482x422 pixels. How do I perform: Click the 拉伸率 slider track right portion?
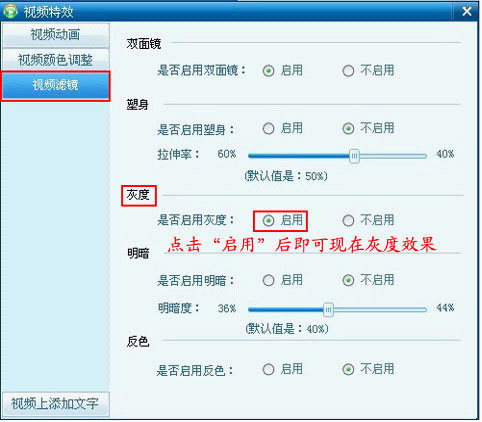pos(393,156)
